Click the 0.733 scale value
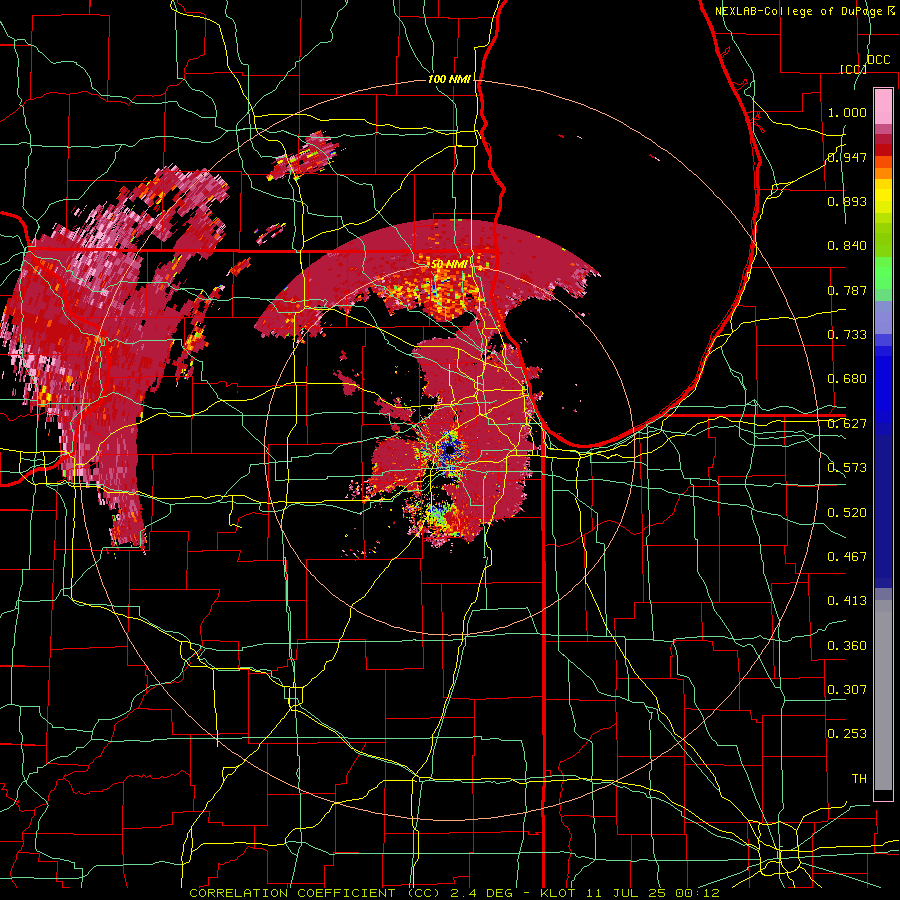 click(x=847, y=335)
